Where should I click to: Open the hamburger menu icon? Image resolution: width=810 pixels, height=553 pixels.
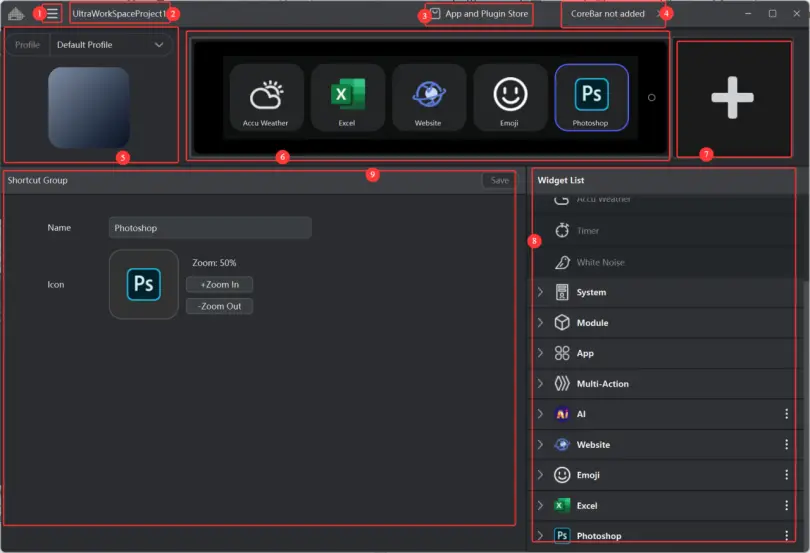(x=52, y=13)
